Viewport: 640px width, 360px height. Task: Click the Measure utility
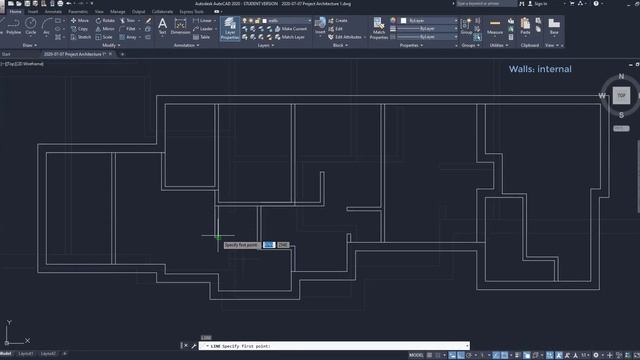point(495,27)
